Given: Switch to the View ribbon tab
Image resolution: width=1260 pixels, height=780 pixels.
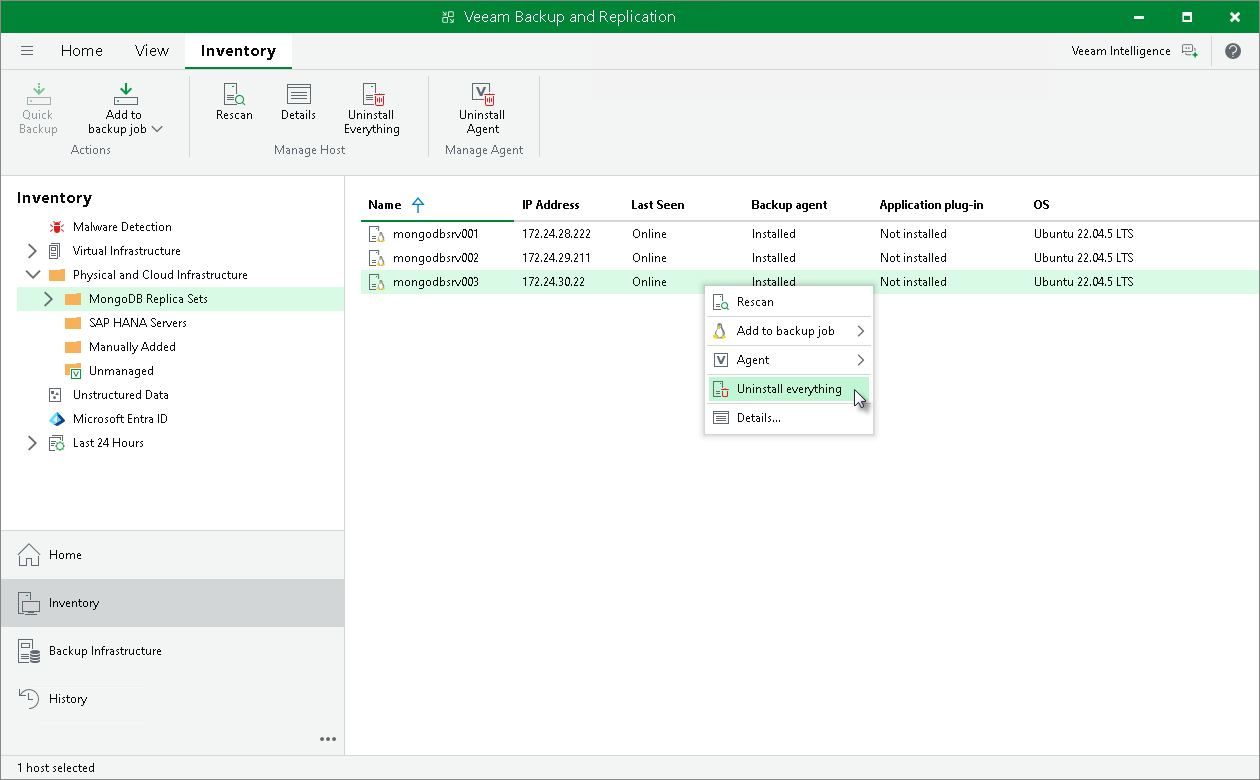Looking at the screenshot, I should [x=152, y=51].
